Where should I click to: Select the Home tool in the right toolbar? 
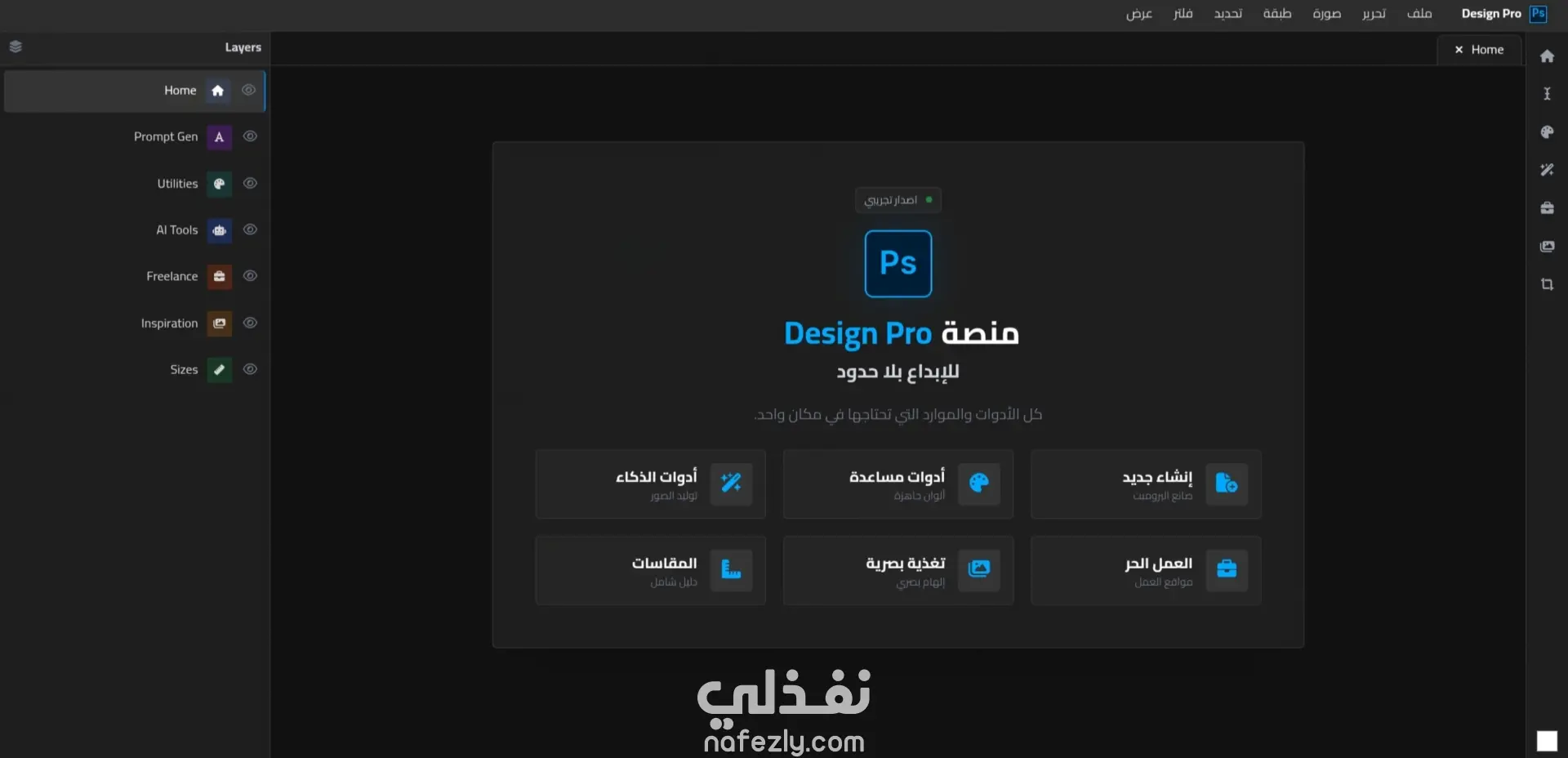[x=1547, y=56]
